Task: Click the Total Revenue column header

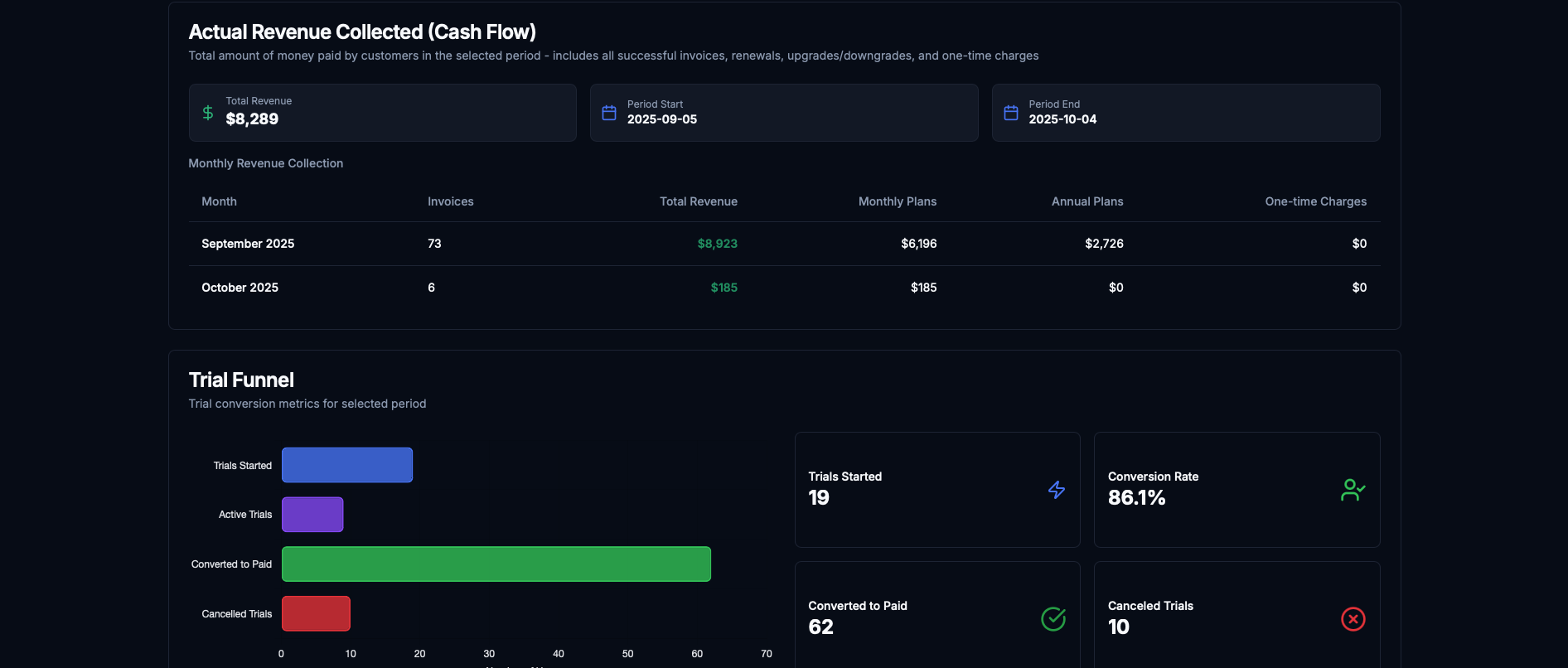Action: point(698,201)
